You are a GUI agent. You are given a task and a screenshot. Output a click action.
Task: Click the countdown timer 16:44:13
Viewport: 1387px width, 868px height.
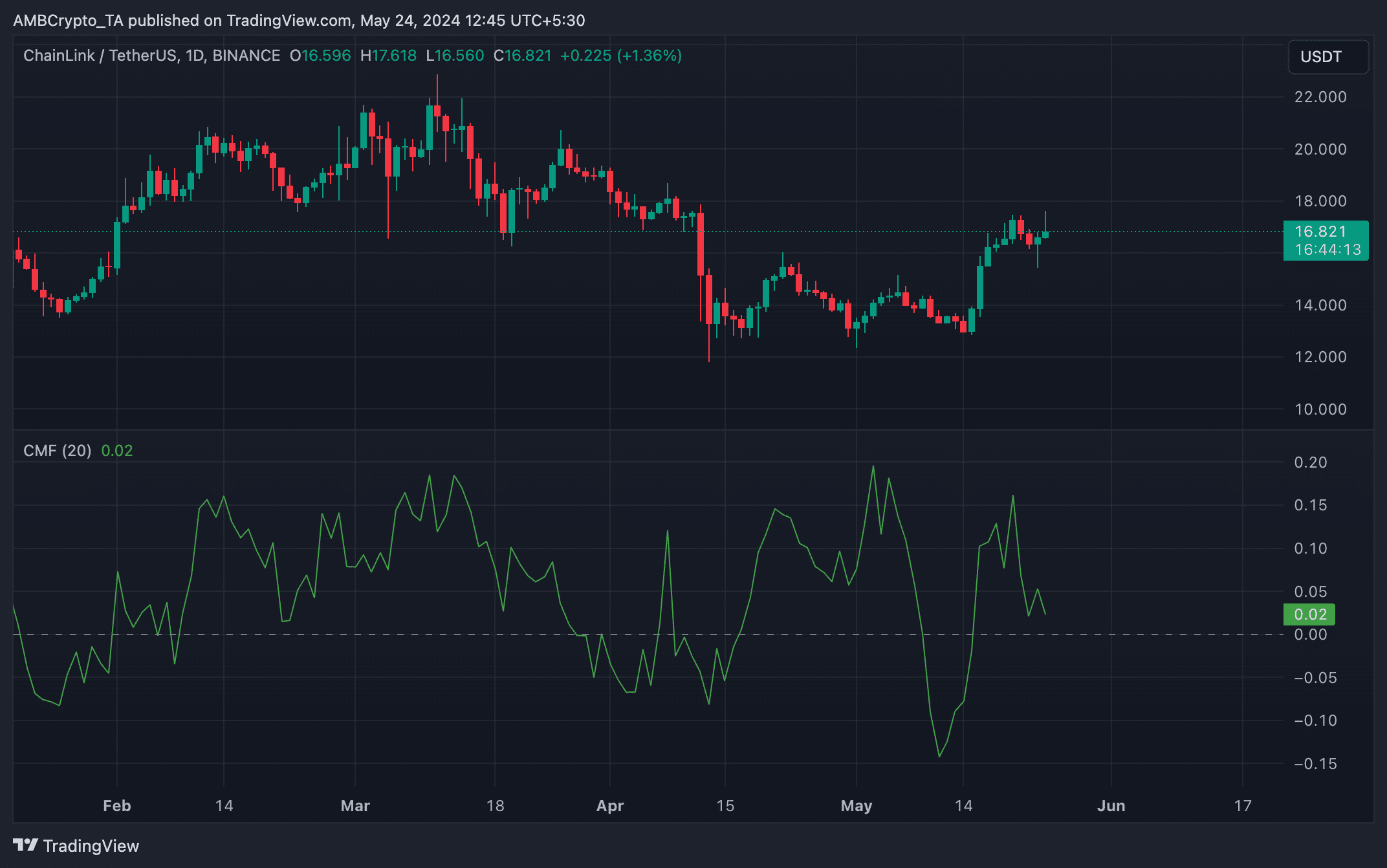click(x=1327, y=250)
